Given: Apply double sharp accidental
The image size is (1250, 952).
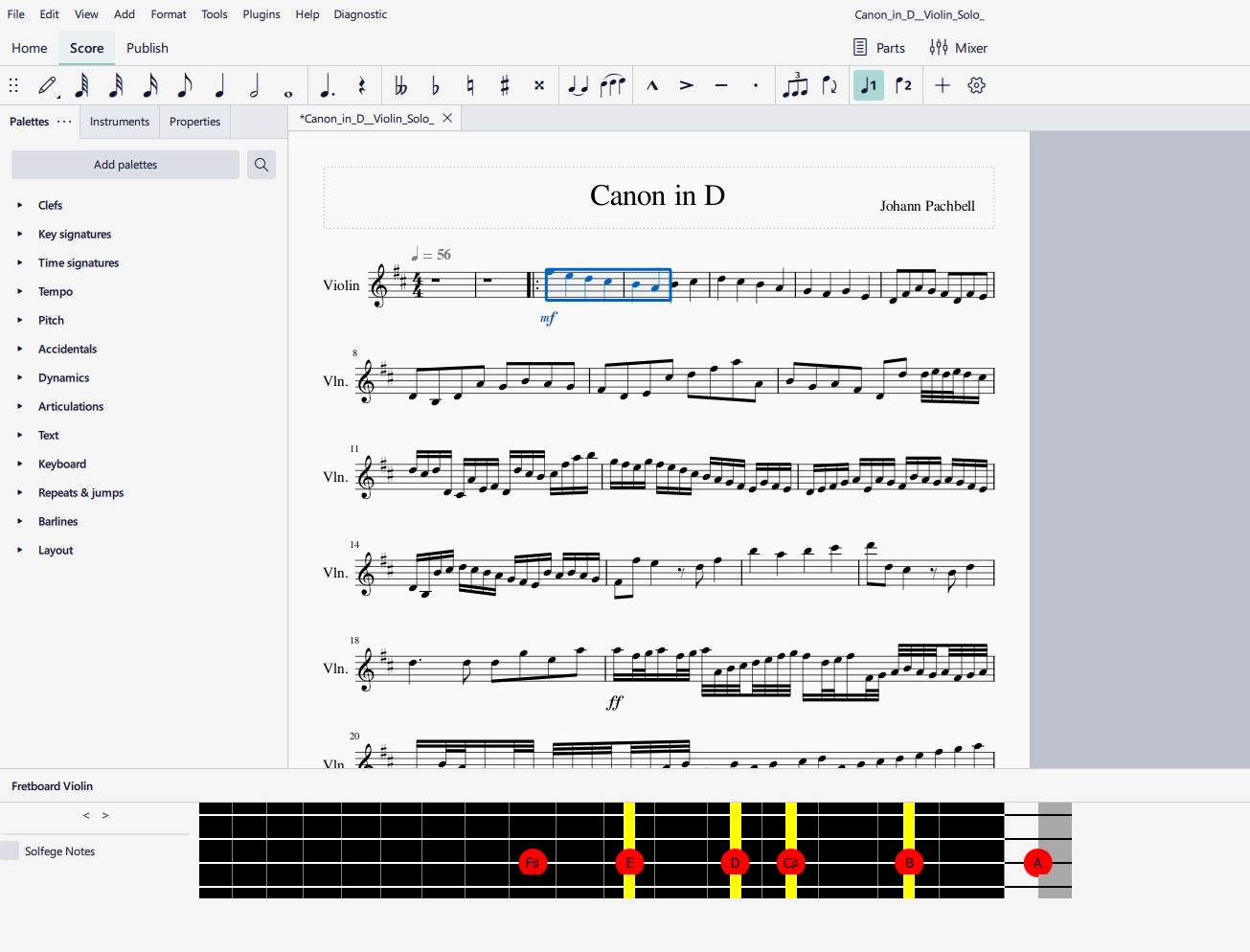Looking at the screenshot, I should coord(539,85).
